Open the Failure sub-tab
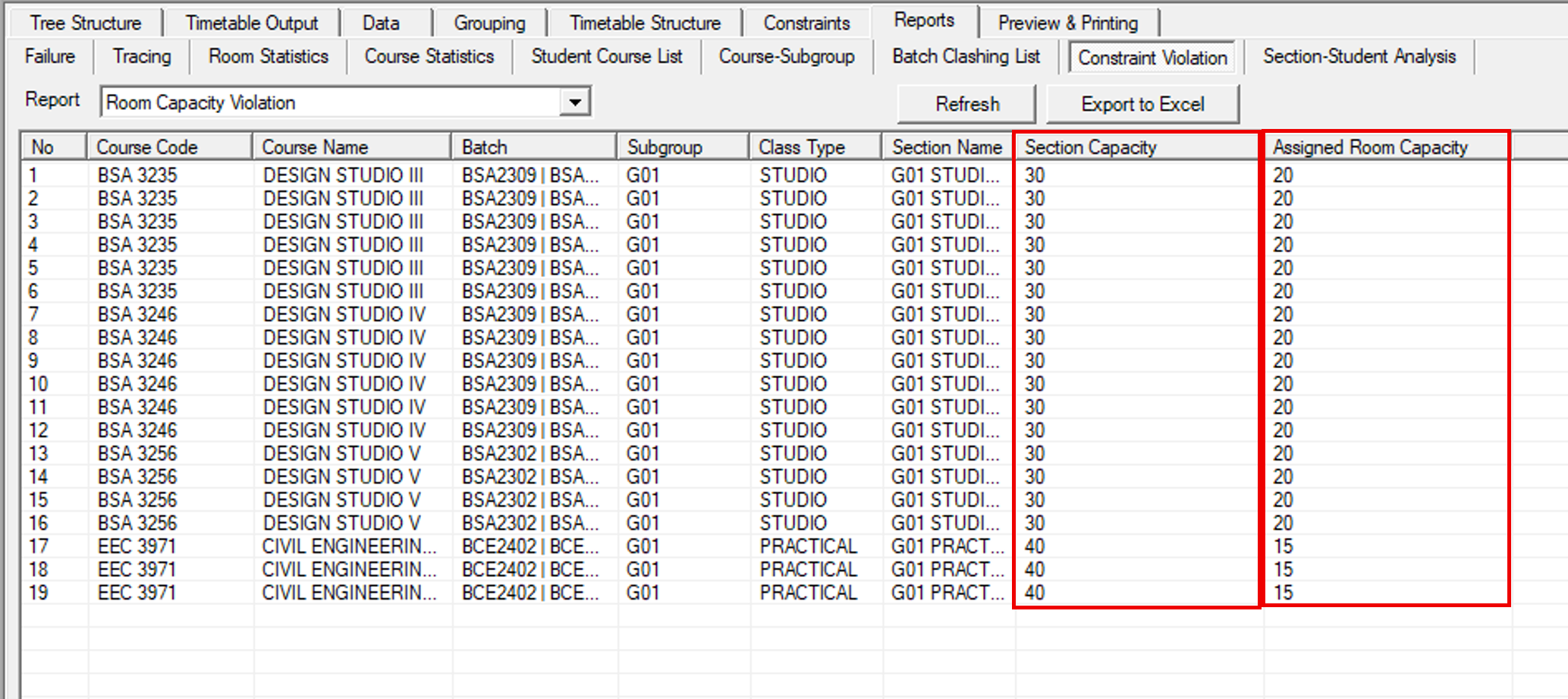Viewport: 1568px width, 699px height. coord(50,56)
